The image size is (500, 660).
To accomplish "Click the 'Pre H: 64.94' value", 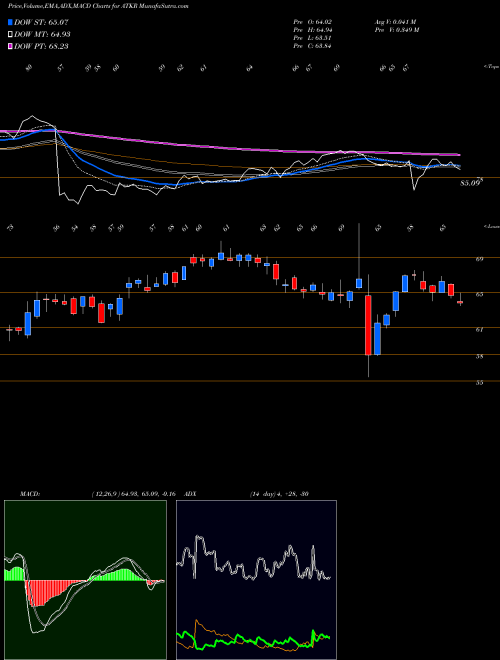I will [314, 30].
